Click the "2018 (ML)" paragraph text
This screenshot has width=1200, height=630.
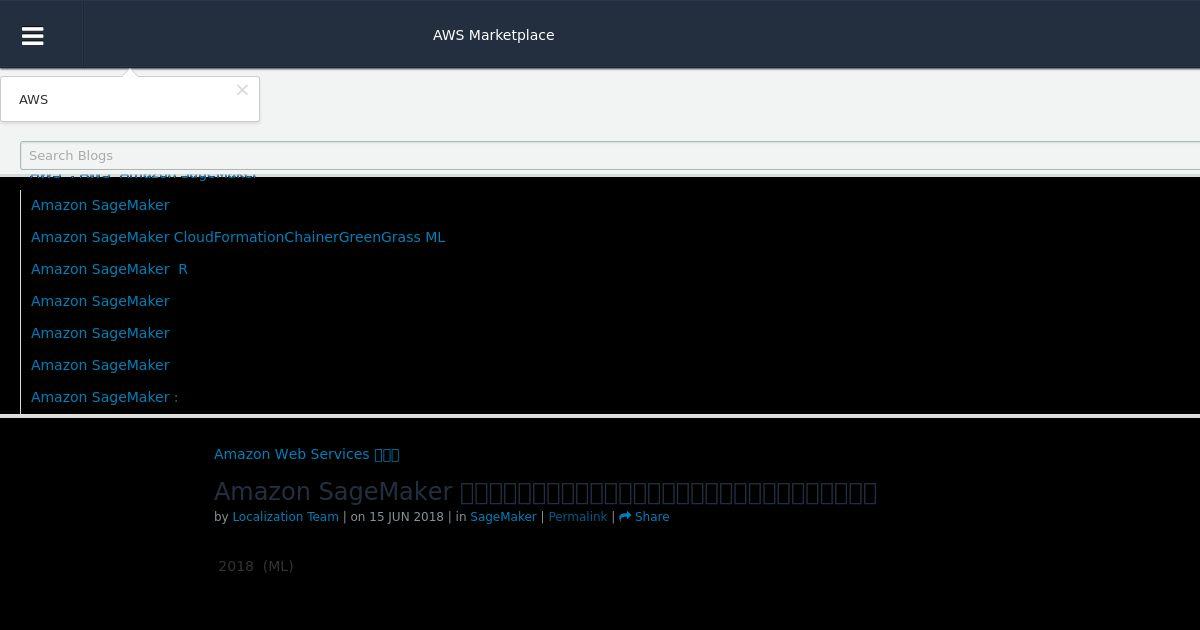click(x=255, y=566)
